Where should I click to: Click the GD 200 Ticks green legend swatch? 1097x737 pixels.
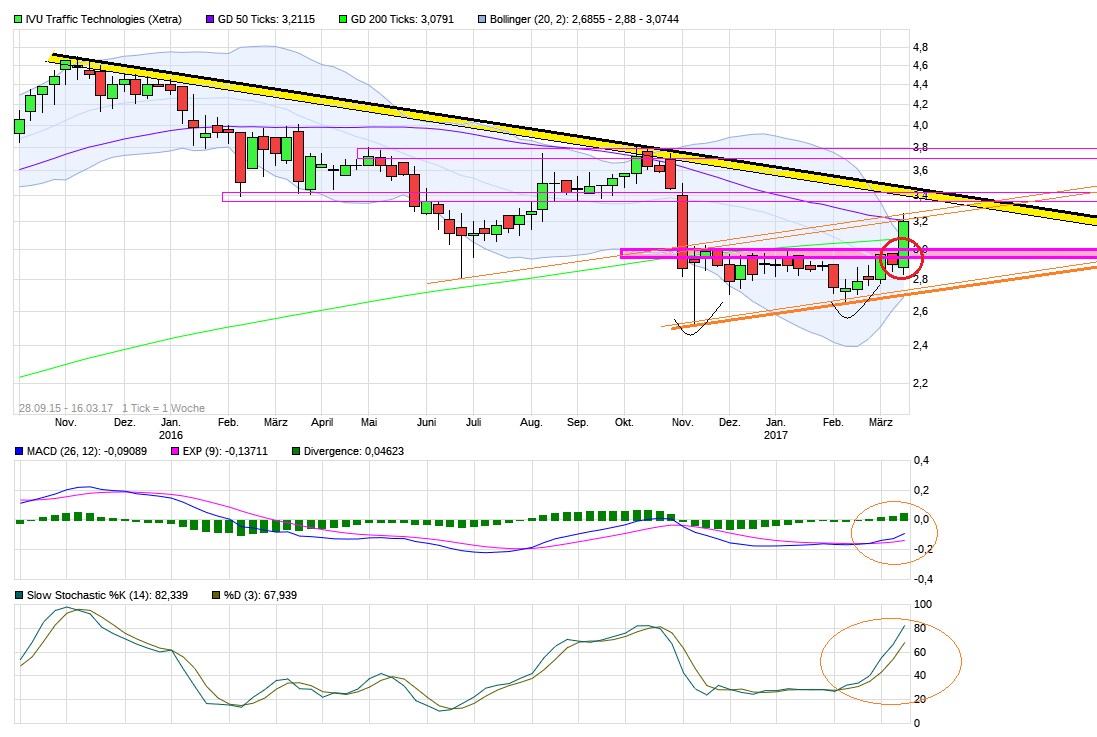(343, 20)
